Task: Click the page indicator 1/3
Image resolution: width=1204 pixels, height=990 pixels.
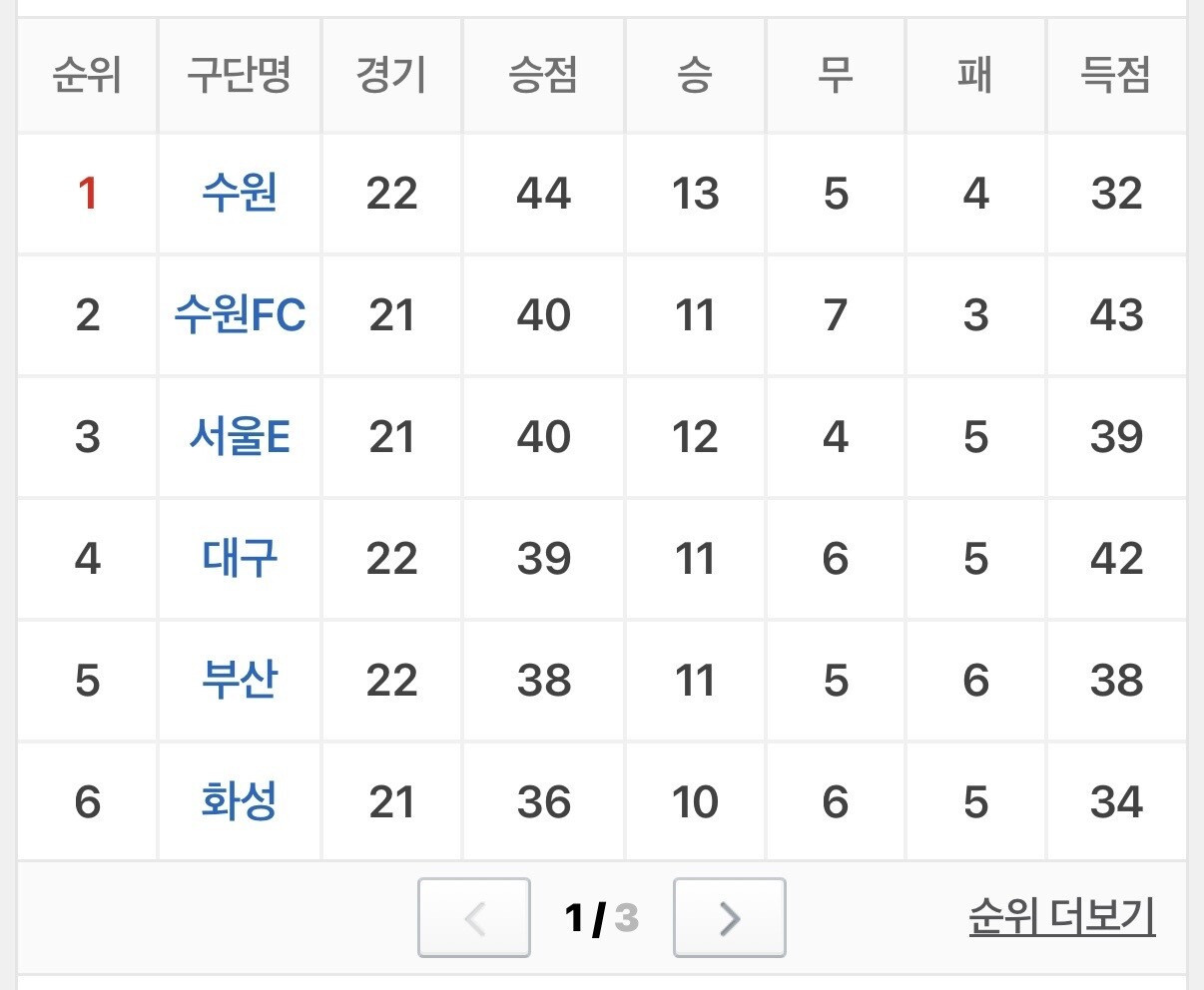Action: (x=601, y=917)
